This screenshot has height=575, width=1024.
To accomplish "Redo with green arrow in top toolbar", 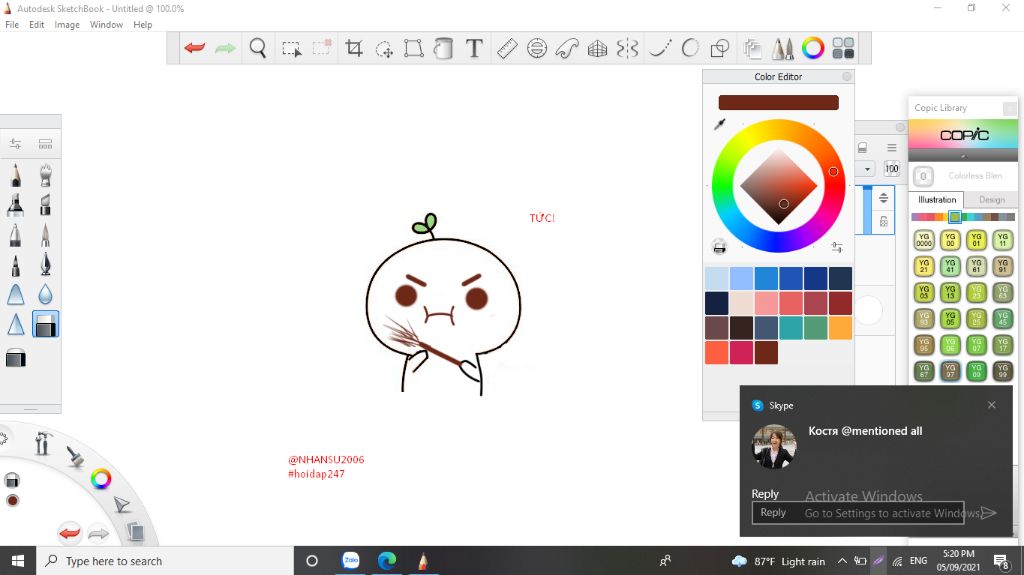I will (225, 48).
